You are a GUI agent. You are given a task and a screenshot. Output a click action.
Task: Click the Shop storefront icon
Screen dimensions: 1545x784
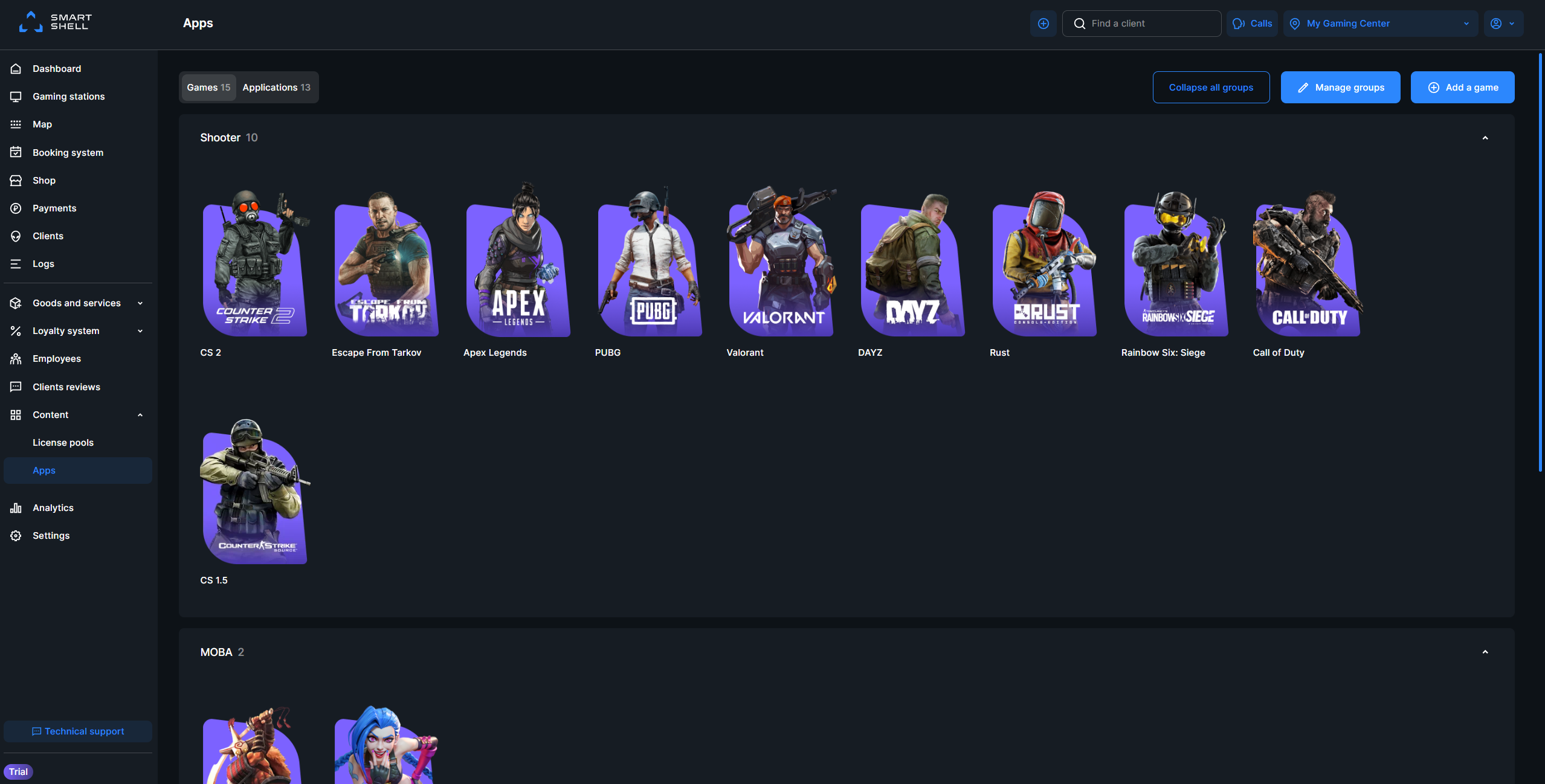[16, 181]
